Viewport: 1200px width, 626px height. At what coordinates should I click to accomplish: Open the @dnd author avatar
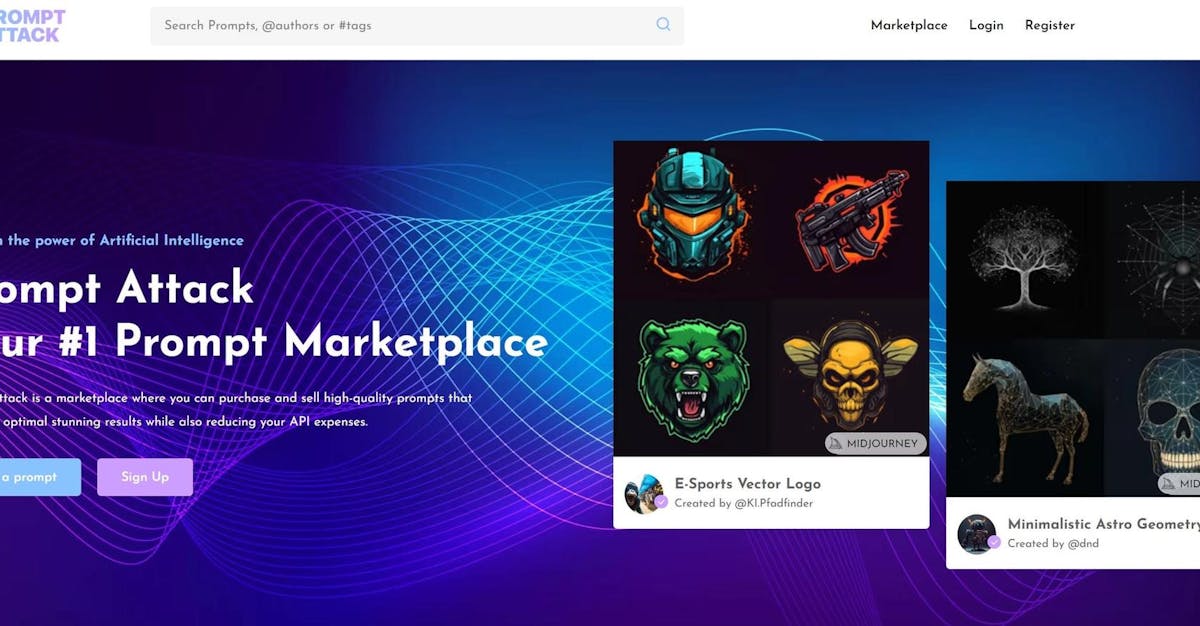(978, 534)
